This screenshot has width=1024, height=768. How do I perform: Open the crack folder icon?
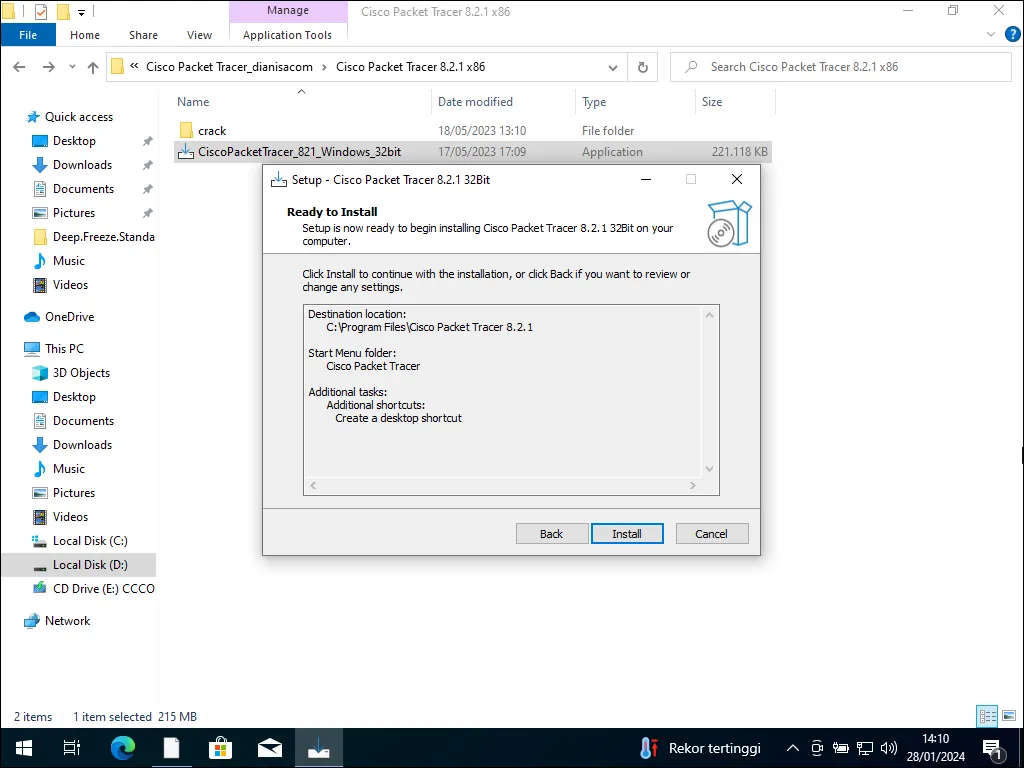(186, 131)
